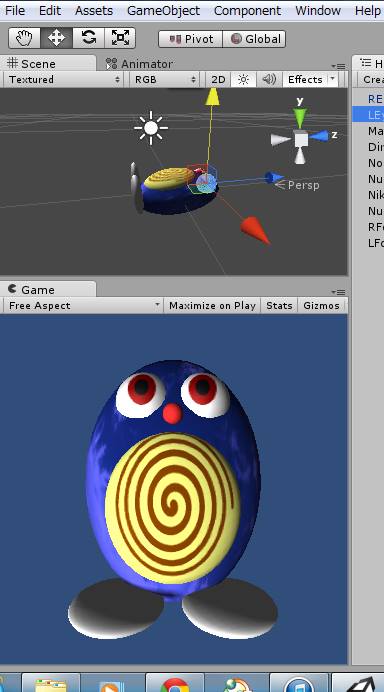Image resolution: width=384 pixels, height=692 pixels.
Task: Select the Move (Translate) tool
Action: pos(56,38)
